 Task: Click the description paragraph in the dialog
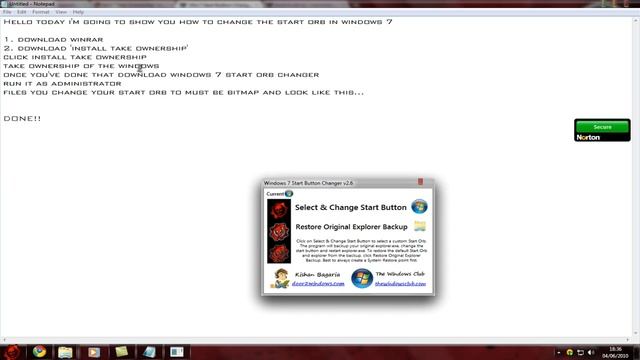click(362, 251)
